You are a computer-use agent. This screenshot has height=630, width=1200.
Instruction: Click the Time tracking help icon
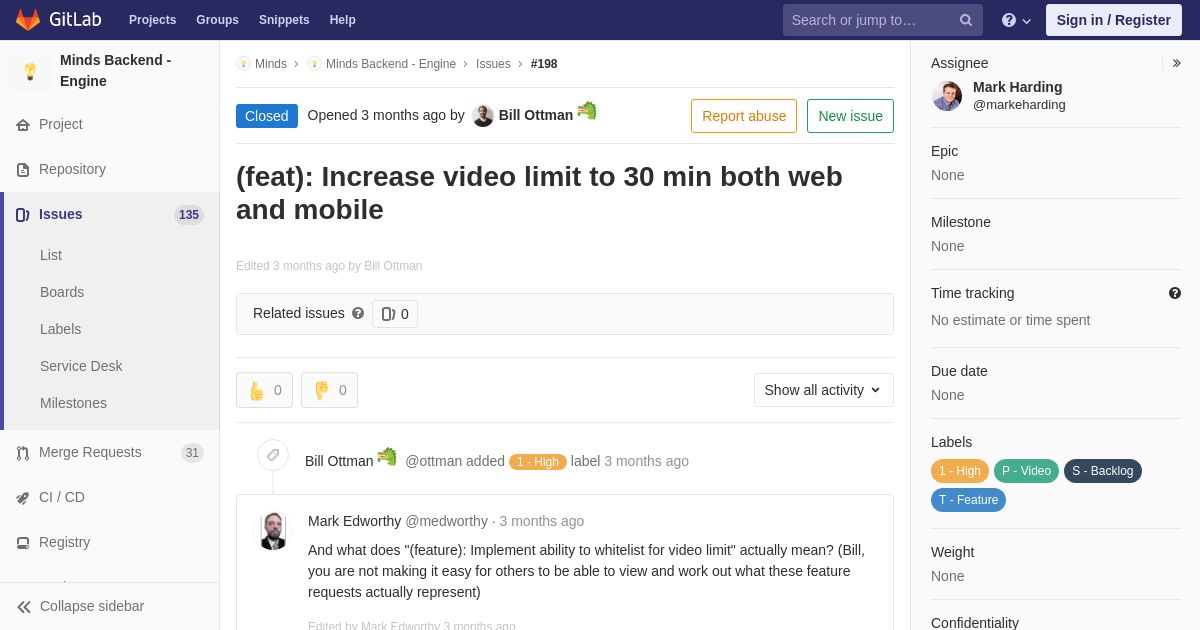(x=1175, y=293)
